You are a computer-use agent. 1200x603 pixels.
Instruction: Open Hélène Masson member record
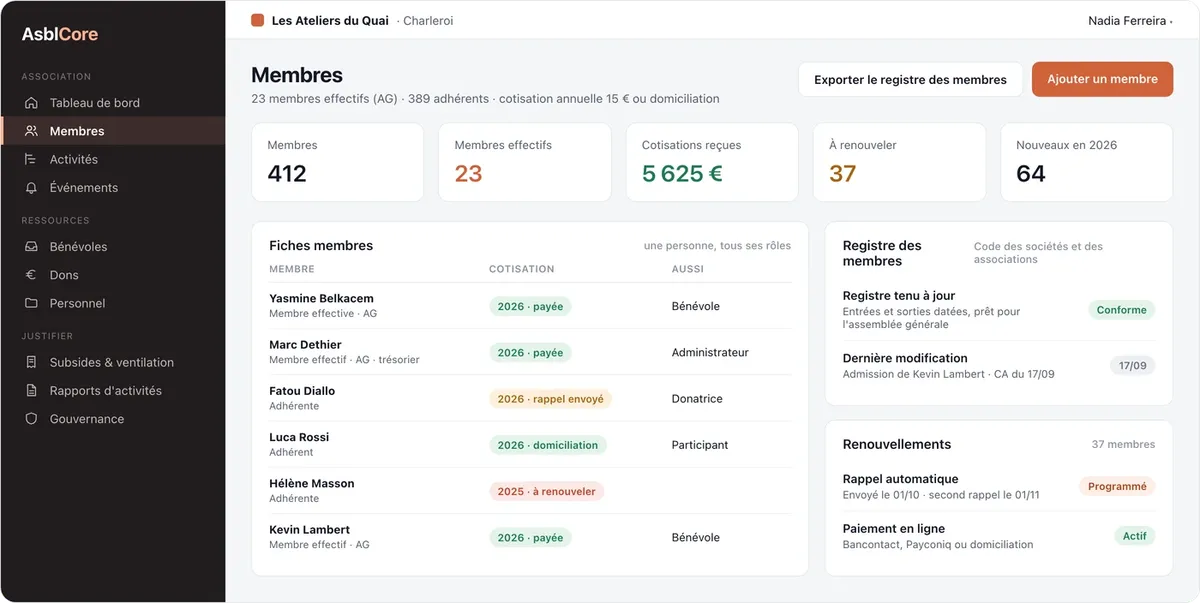point(530,490)
